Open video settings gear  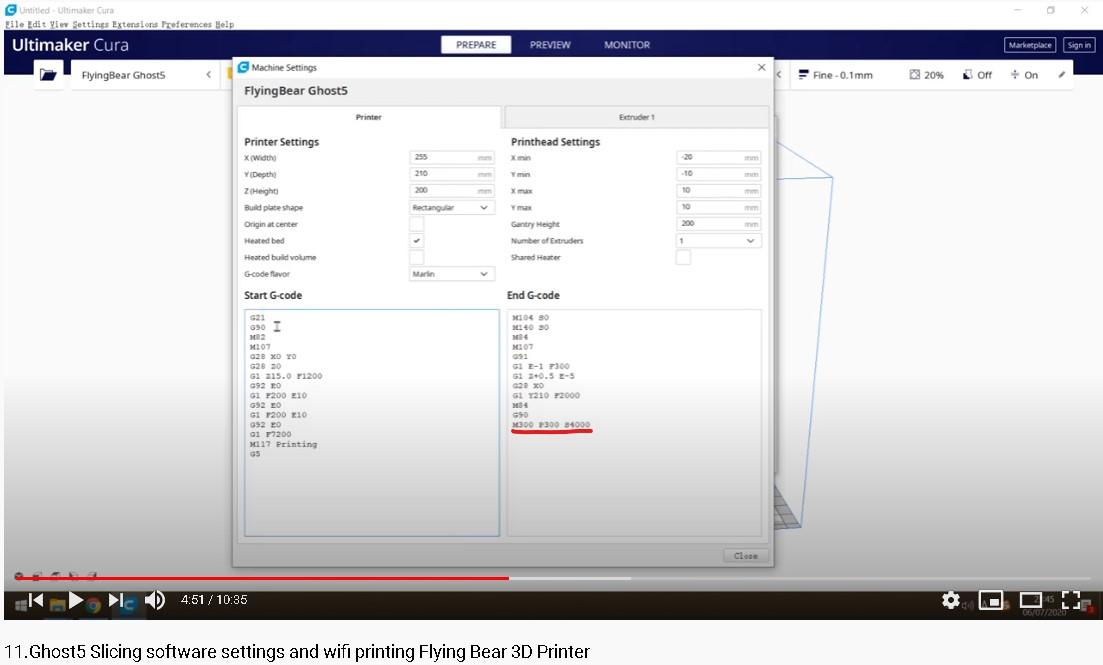(950, 600)
